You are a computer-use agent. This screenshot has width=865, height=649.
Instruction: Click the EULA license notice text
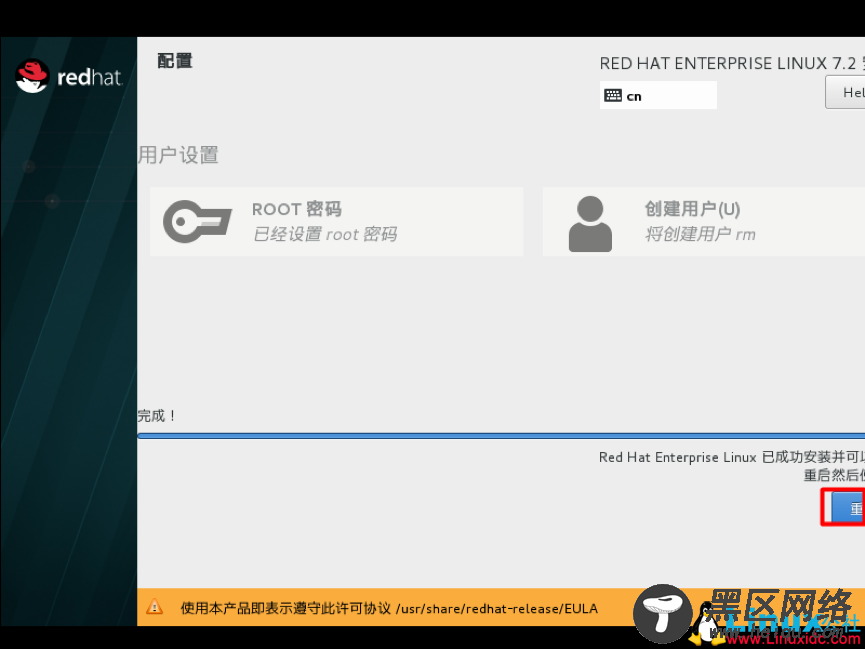[x=389, y=608]
